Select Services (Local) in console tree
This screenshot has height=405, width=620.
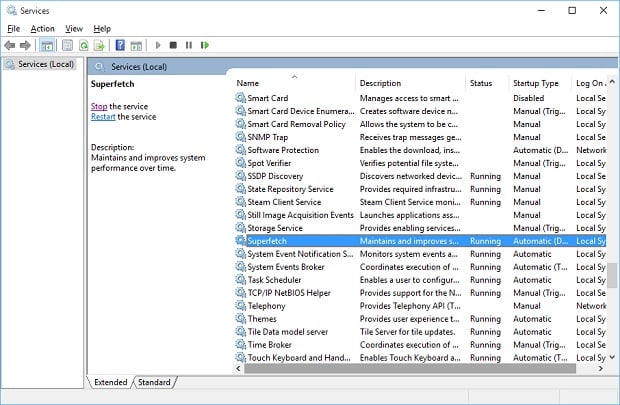[x=45, y=64]
